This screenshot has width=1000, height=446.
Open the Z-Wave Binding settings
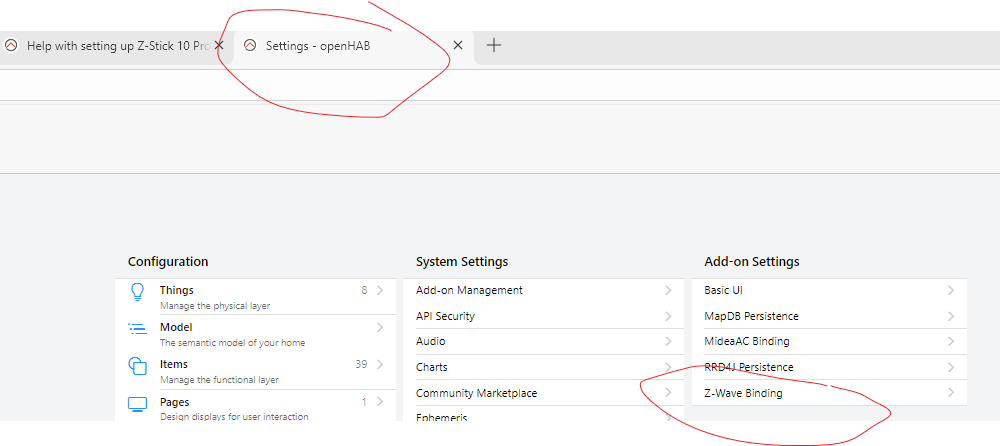(743, 393)
